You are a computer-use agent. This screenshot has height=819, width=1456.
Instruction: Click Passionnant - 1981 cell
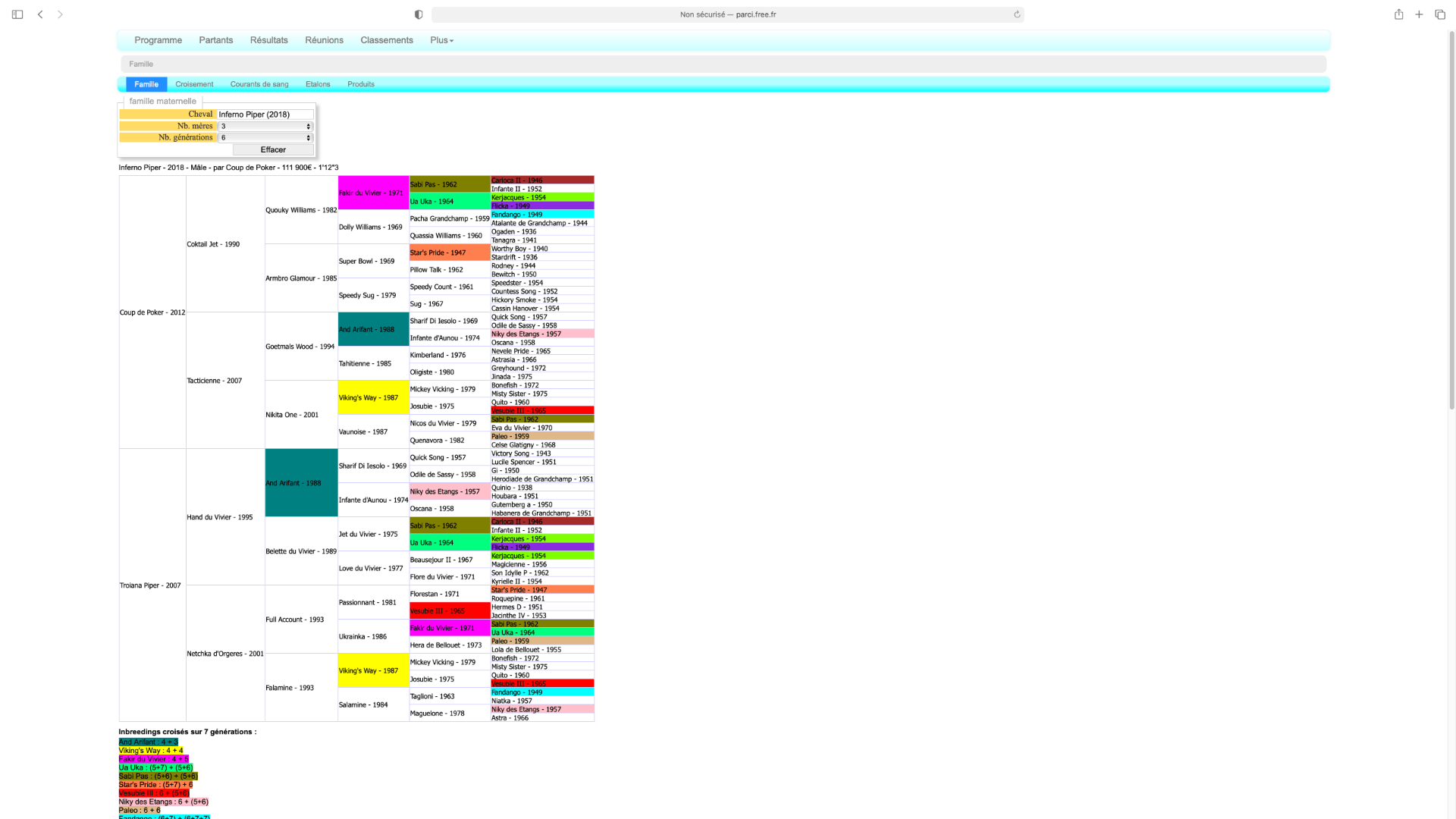[x=373, y=602]
